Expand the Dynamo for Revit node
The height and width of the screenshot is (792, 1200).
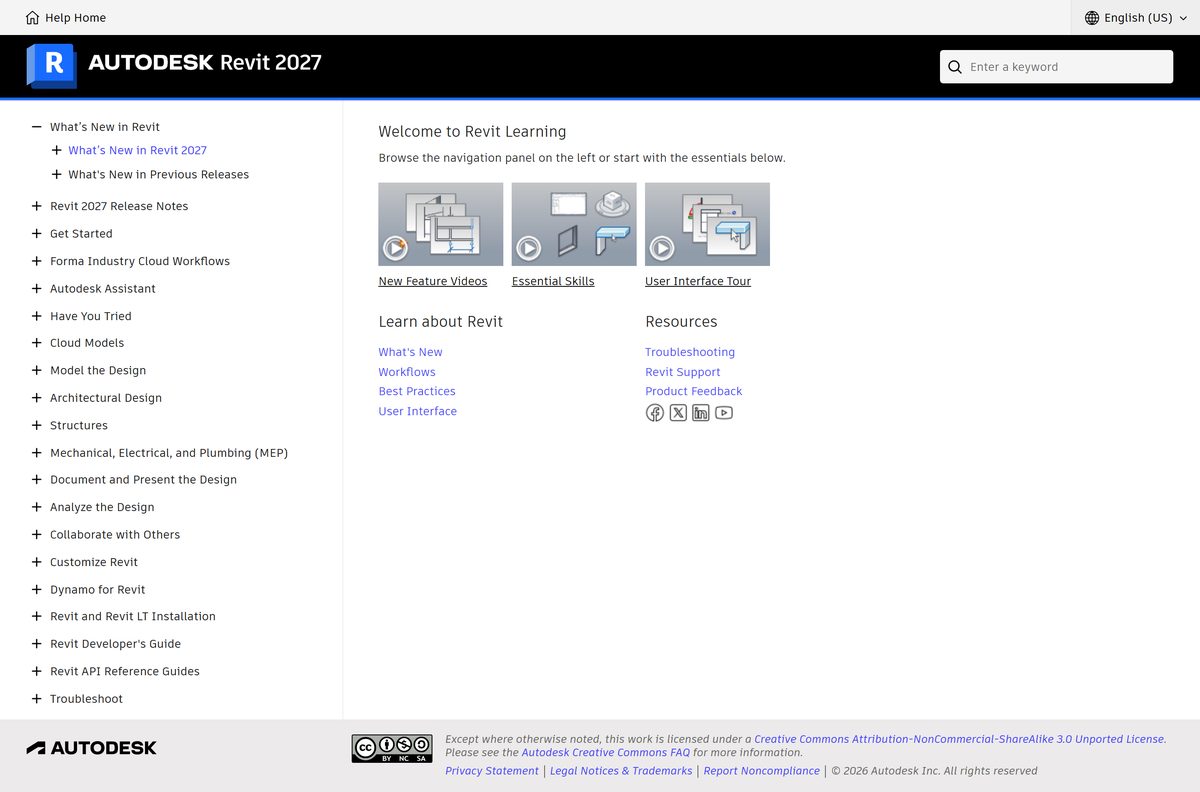[37, 590]
